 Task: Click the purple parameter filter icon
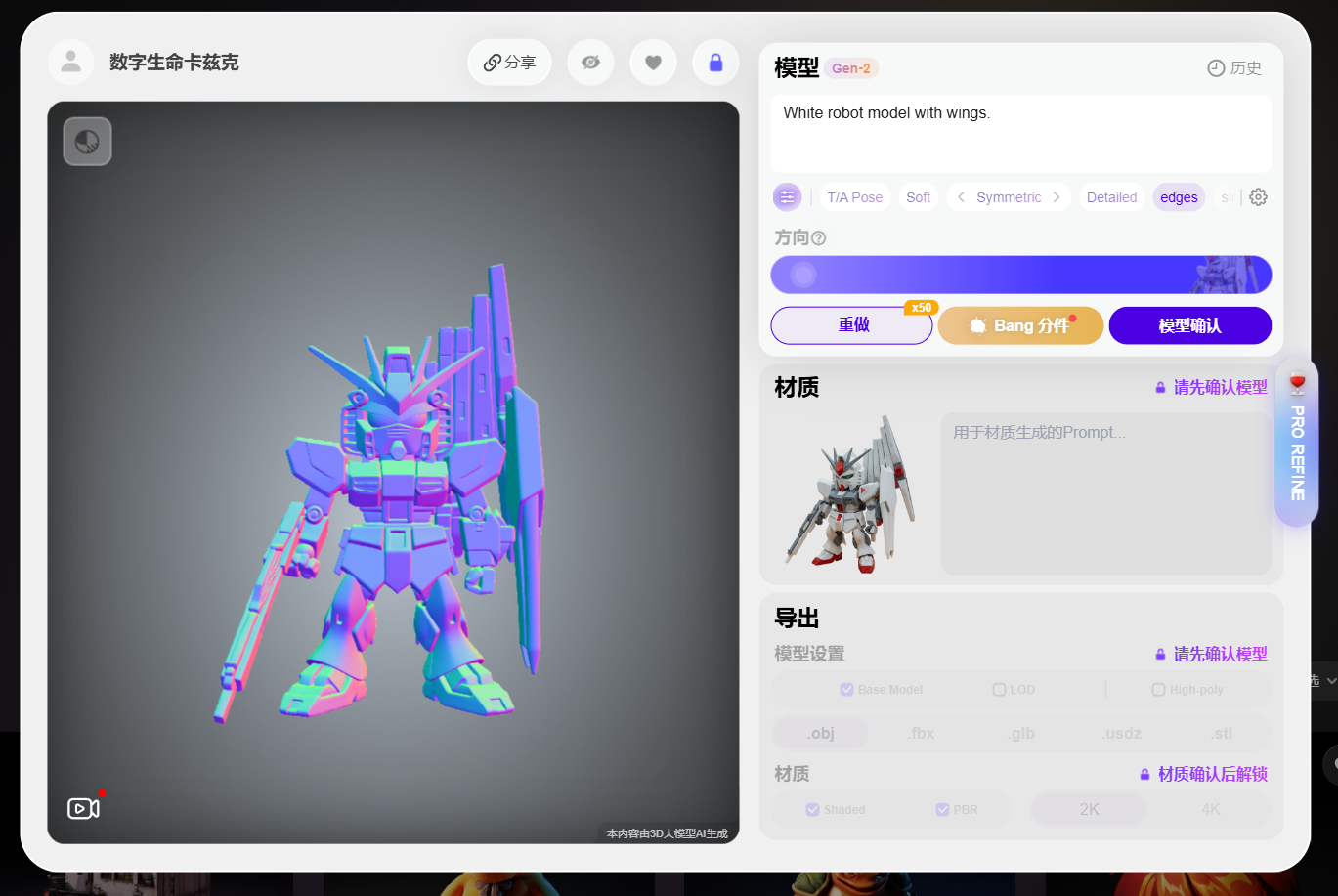(787, 196)
